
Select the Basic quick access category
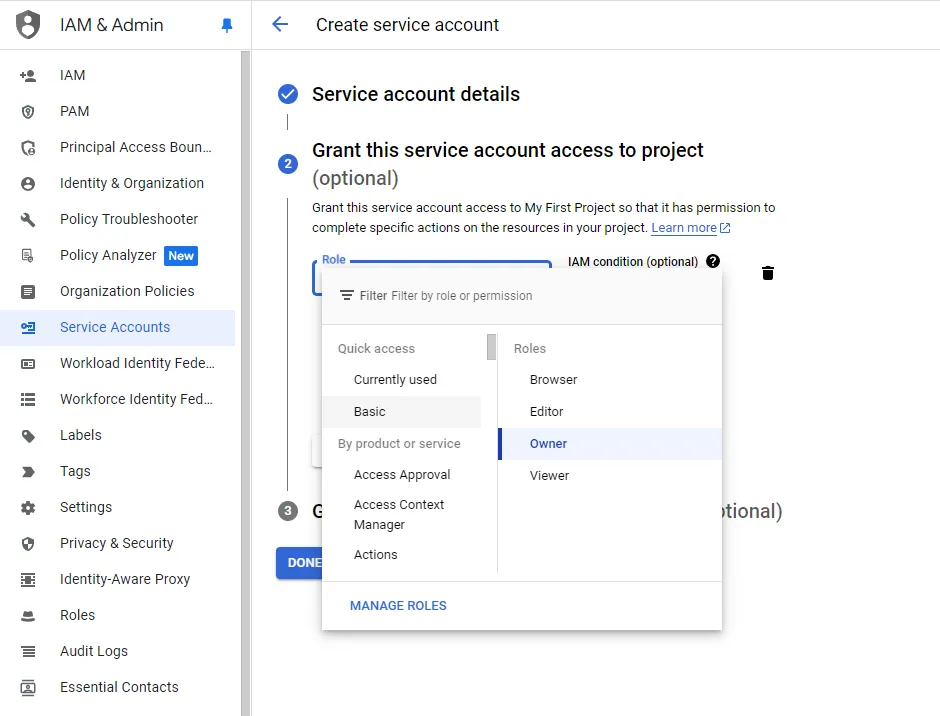(x=370, y=412)
